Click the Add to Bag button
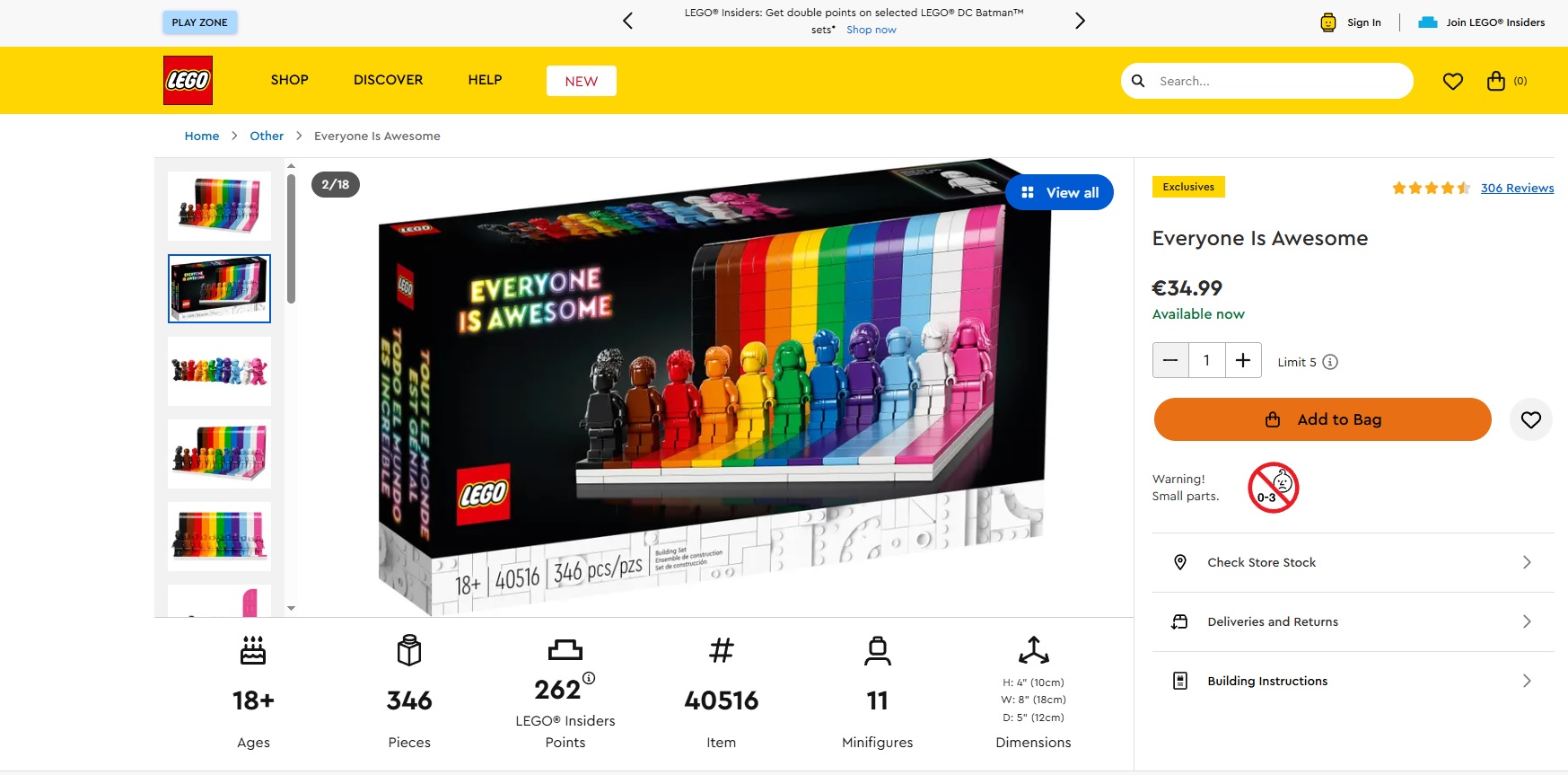1568x775 pixels. coord(1322,419)
